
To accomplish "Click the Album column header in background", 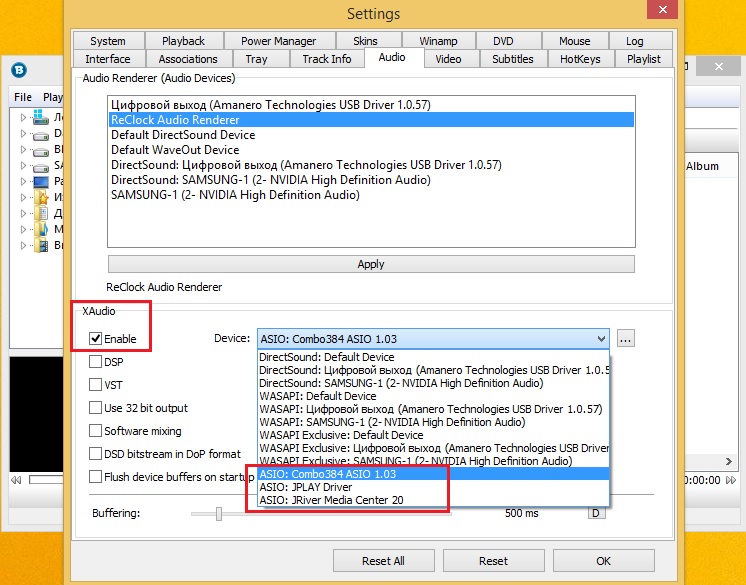I will click(702, 166).
